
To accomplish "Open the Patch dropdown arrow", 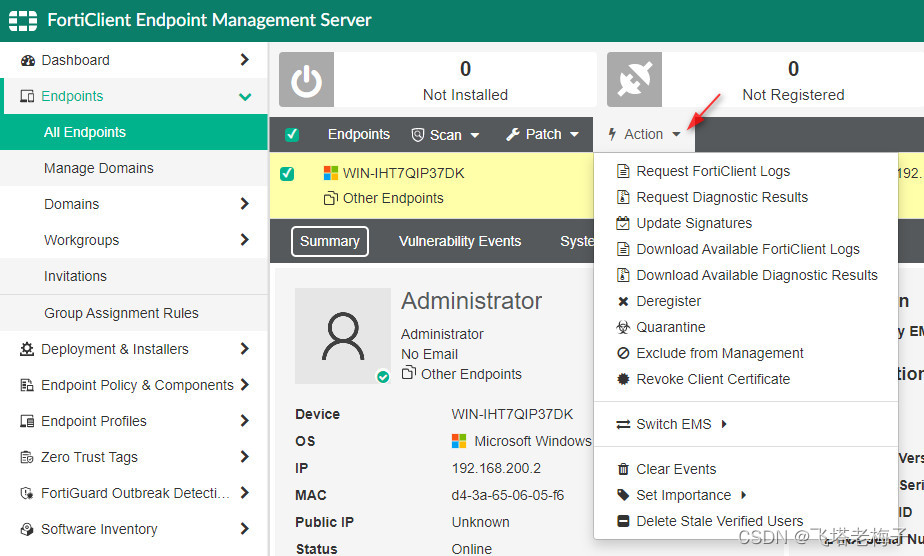I will click(574, 135).
